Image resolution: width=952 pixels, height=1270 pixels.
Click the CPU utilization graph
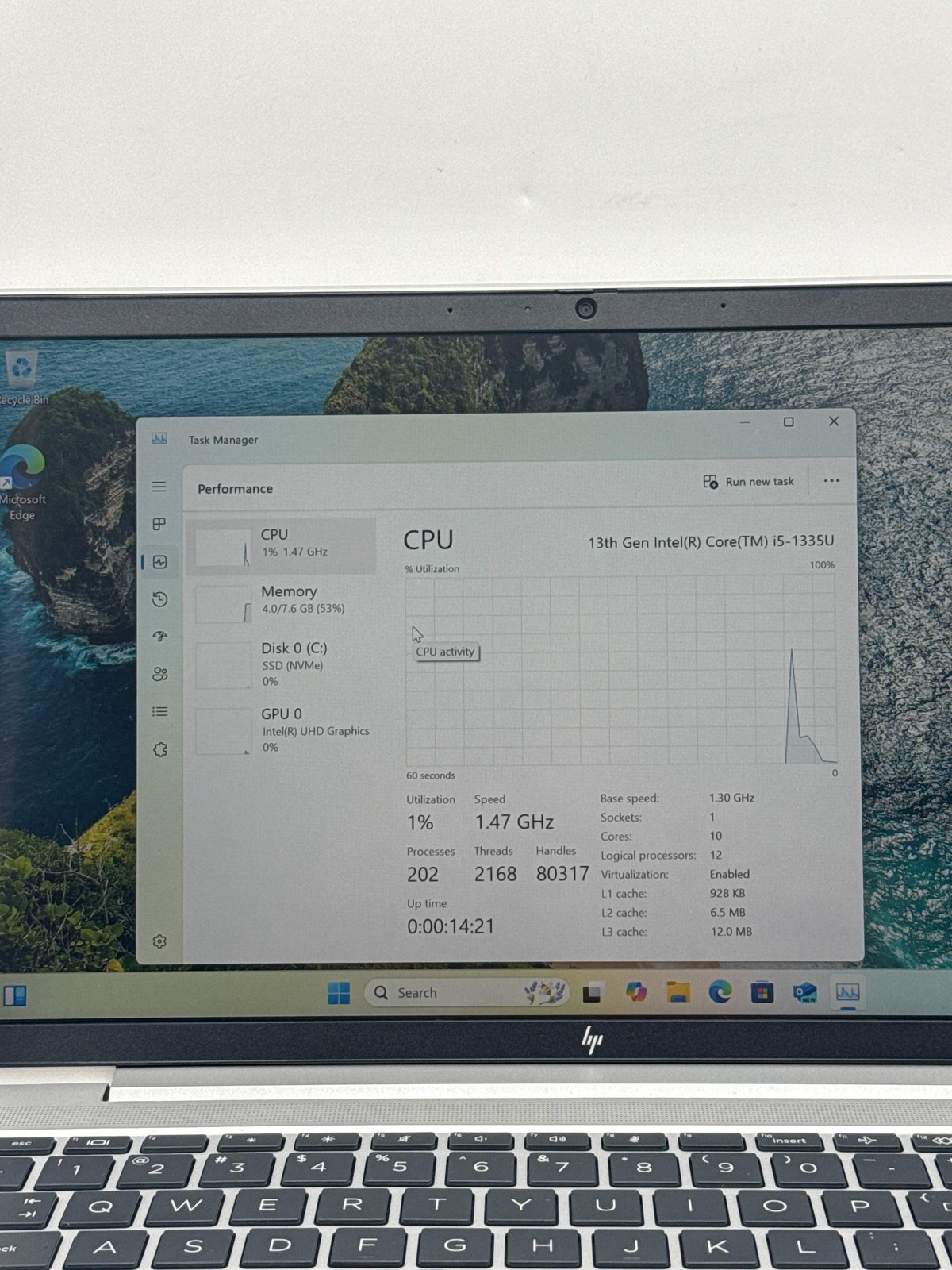point(620,671)
